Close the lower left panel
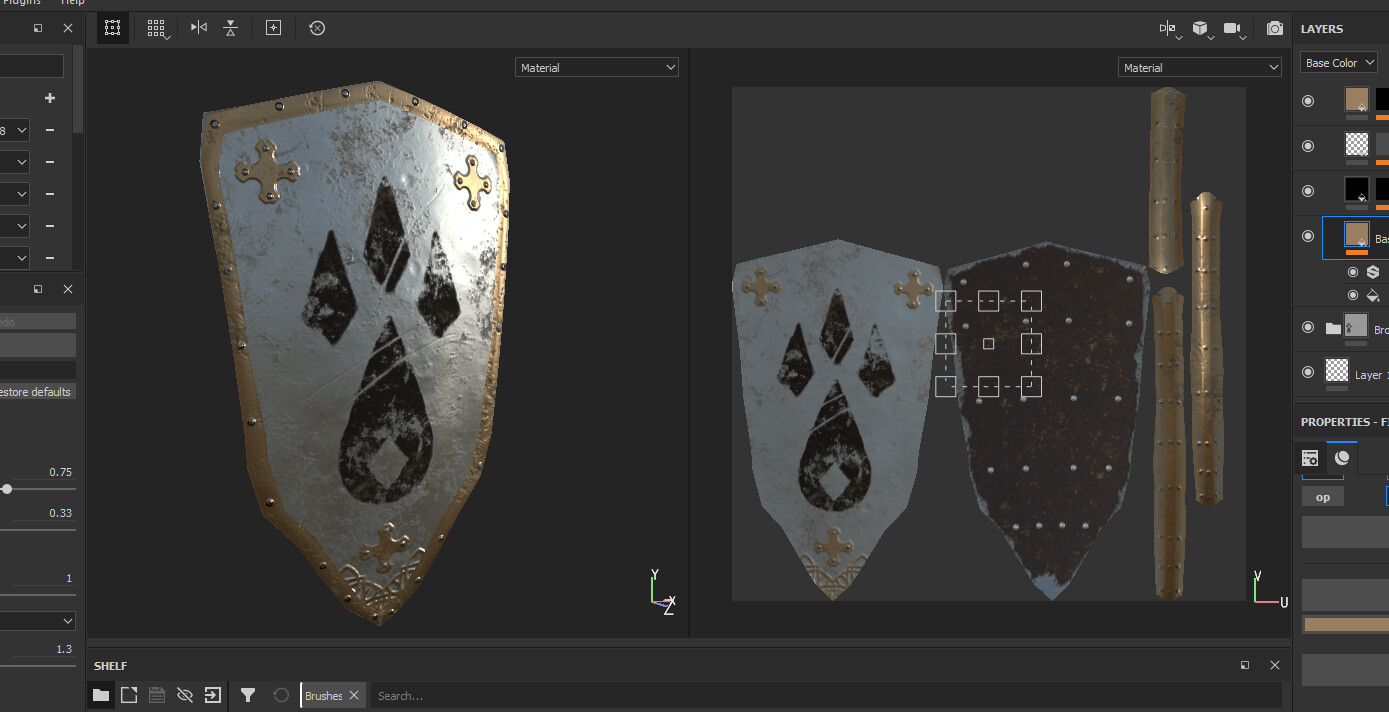The image size is (1389, 712). click(68, 289)
